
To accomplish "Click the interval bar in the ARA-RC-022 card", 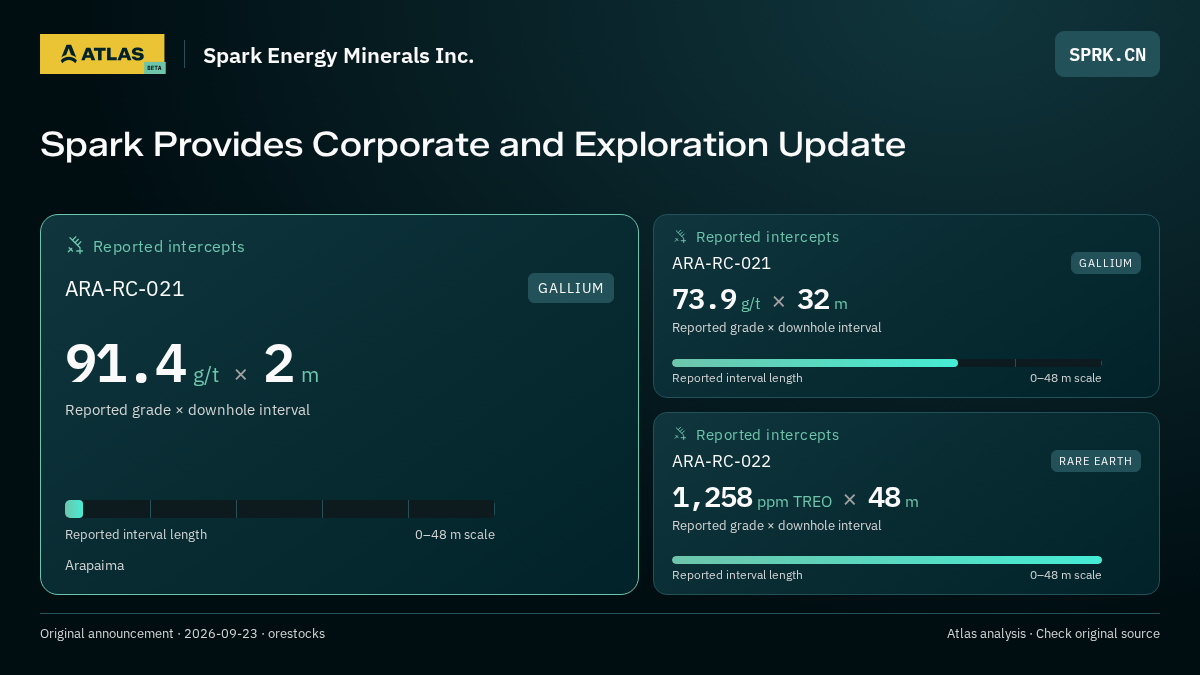I will pyautogui.click(x=887, y=560).
